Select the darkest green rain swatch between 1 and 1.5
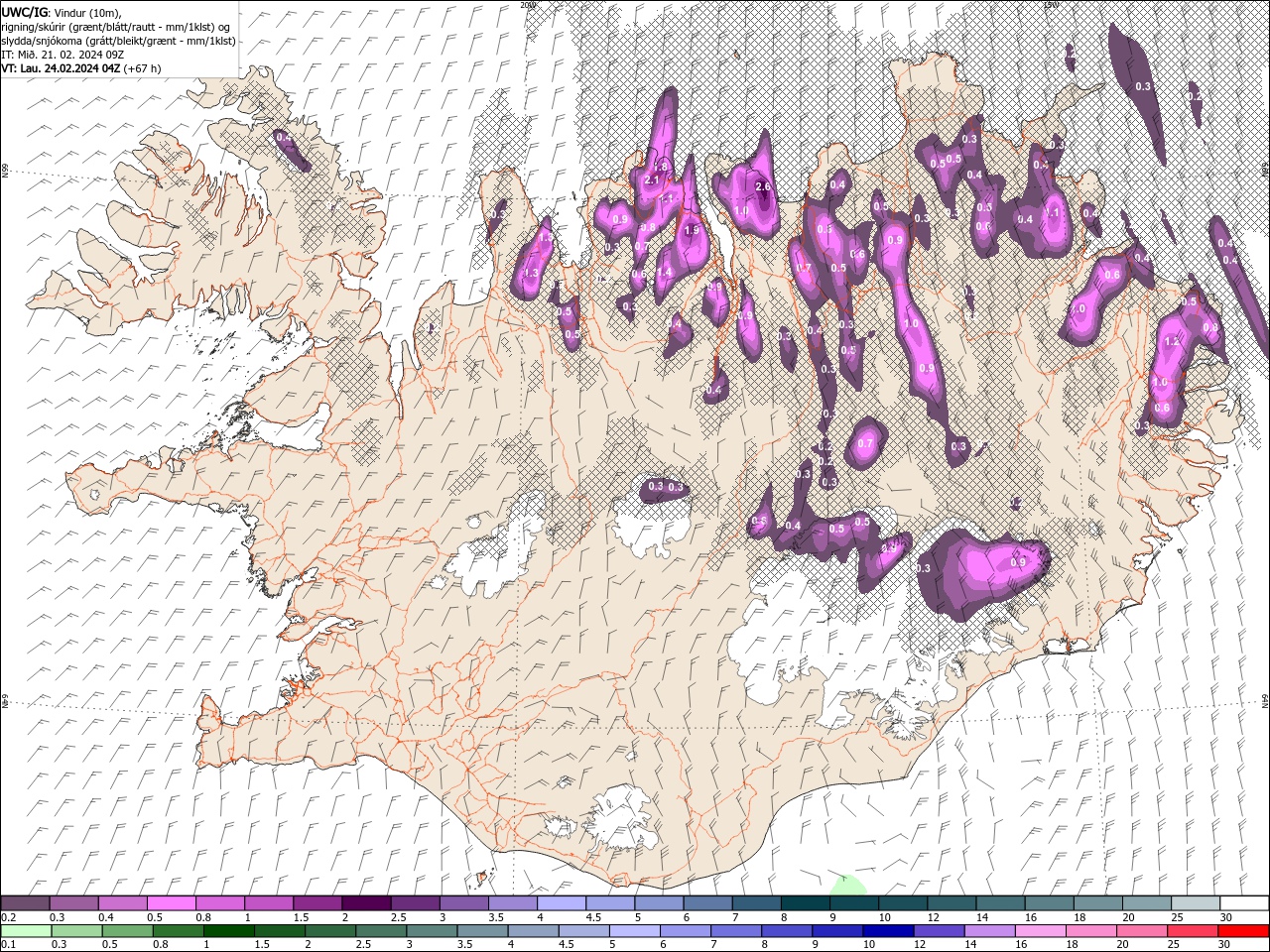The image size is (1270, 952). 228,931
